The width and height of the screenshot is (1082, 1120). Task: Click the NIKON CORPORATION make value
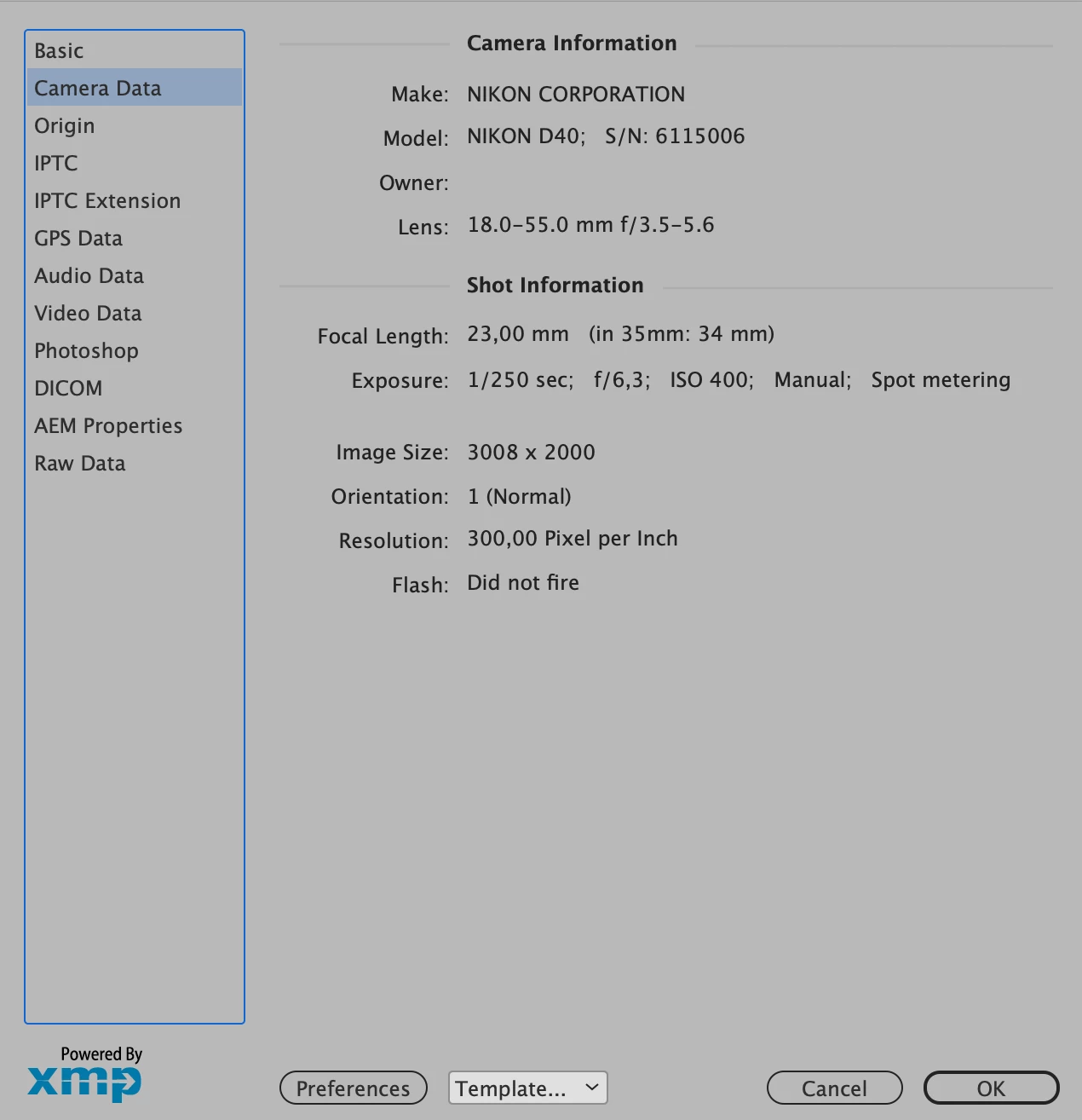[x=576, y=94]
